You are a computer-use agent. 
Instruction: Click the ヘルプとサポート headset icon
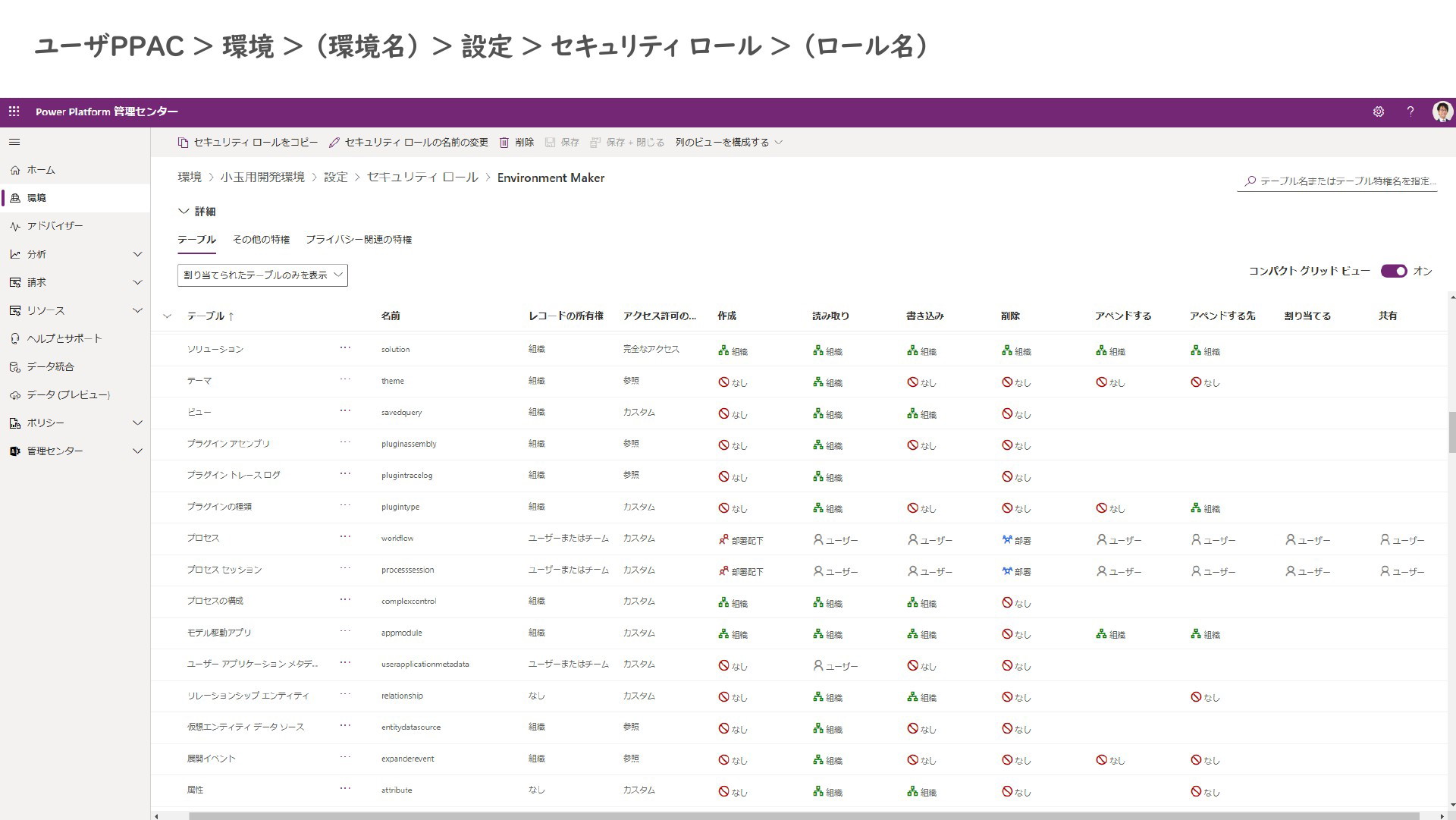(15, 338)
